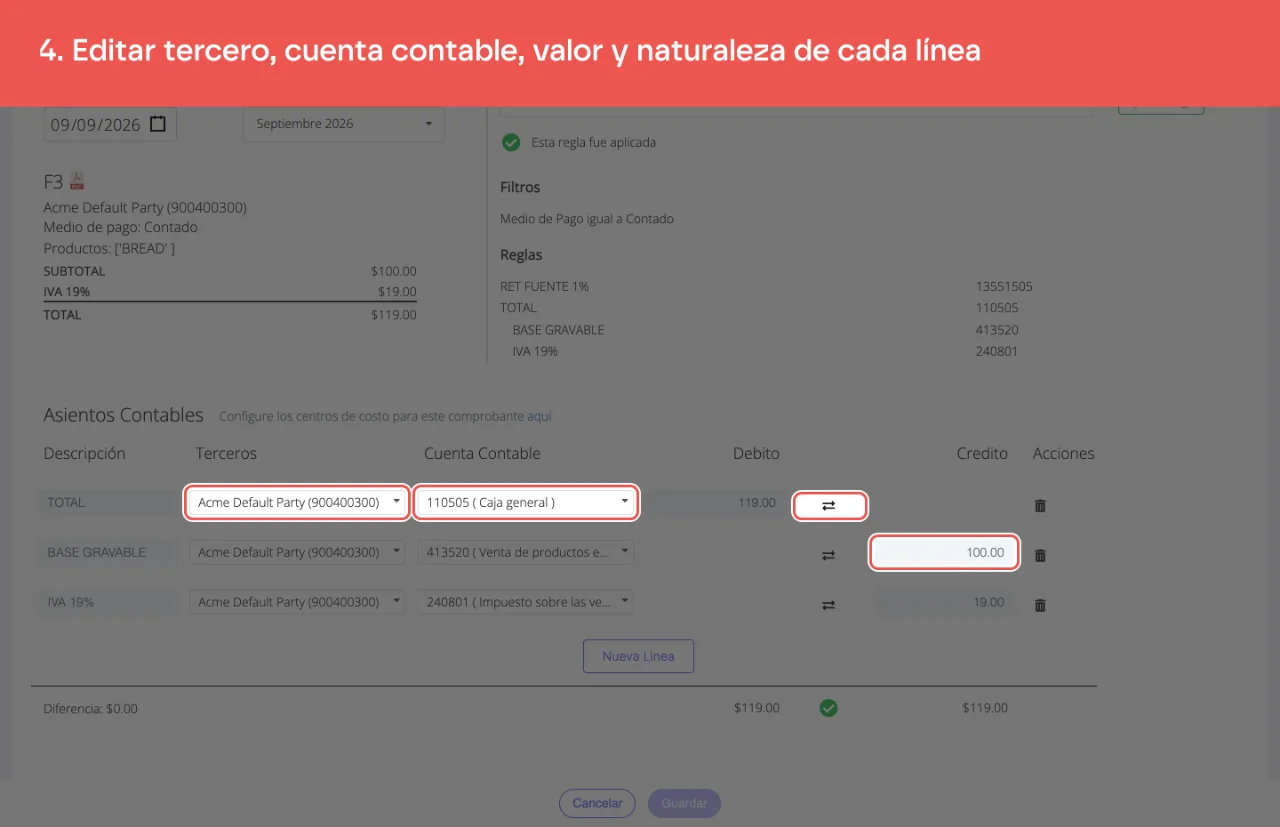This screenshot has width=1280, height=827.
Task: Click the Guardar button
Action: click(684, 803)
